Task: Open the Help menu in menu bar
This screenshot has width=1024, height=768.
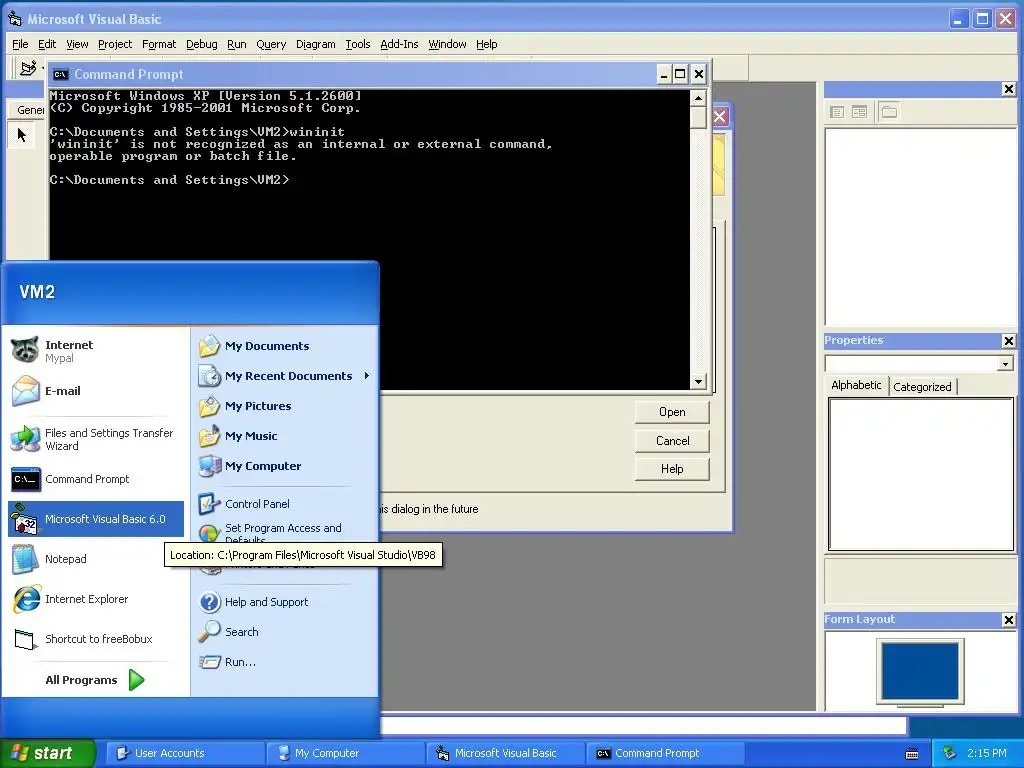Action: pos(487,44)
